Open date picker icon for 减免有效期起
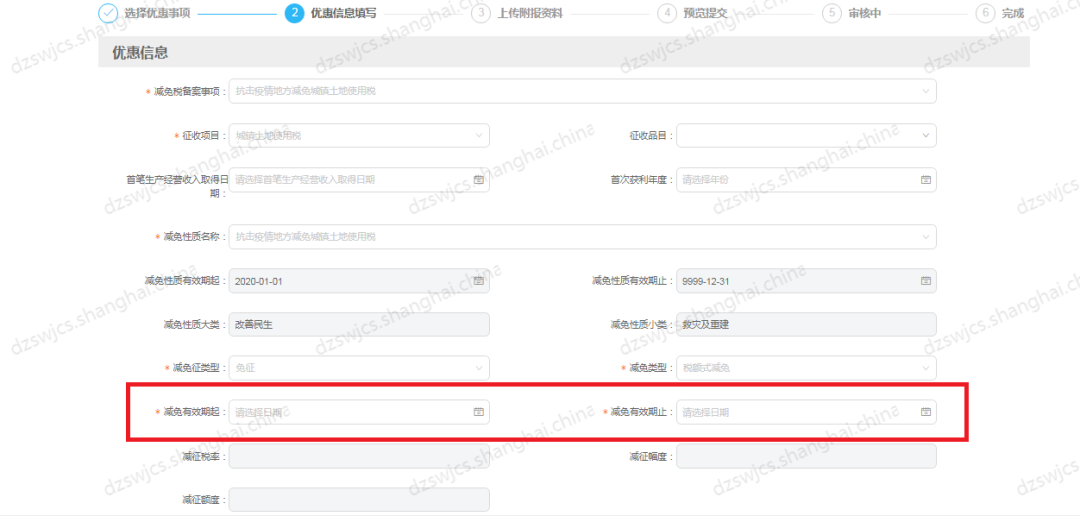 coord(478,411)
